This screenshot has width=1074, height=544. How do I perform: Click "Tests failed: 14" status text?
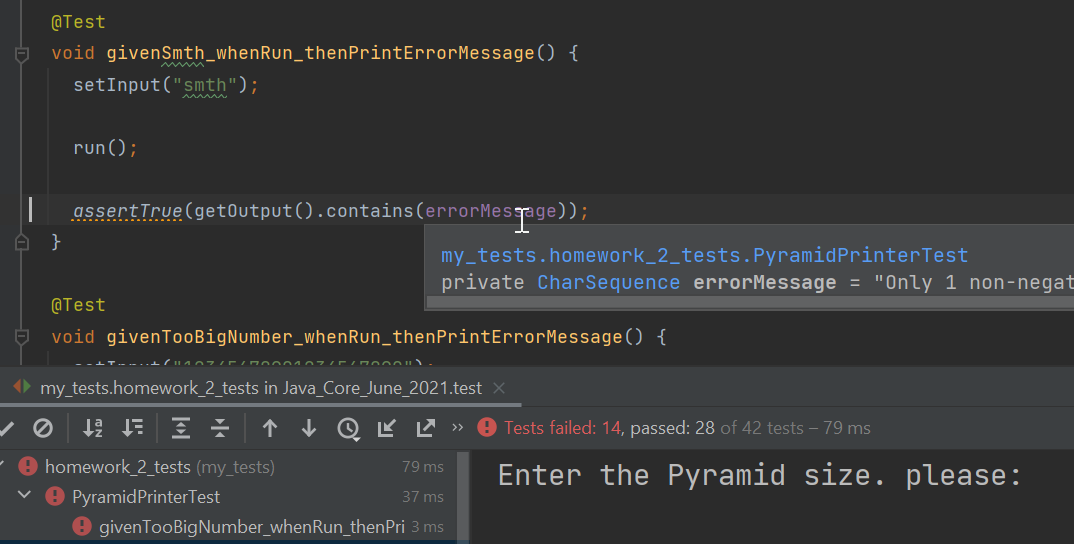(x=562, y=428)
